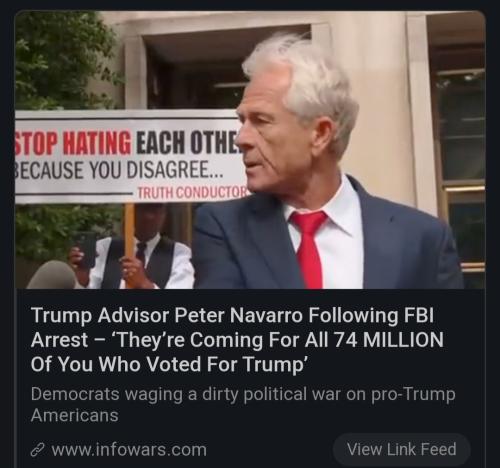Screen dimensions: 500x468
Task: Open the View Link Feed button
Action: click(x=402, y=449)
